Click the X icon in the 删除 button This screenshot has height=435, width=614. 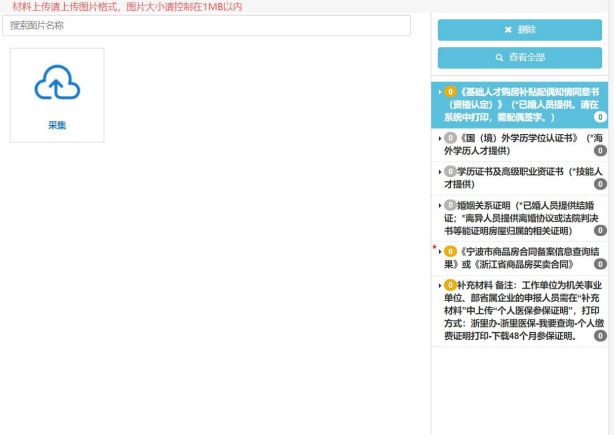pos(508,30)
